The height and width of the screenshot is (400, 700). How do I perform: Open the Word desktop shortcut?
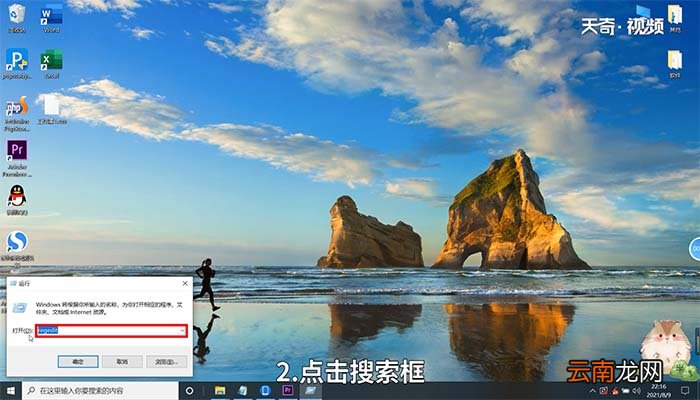[x=51, y=18]
